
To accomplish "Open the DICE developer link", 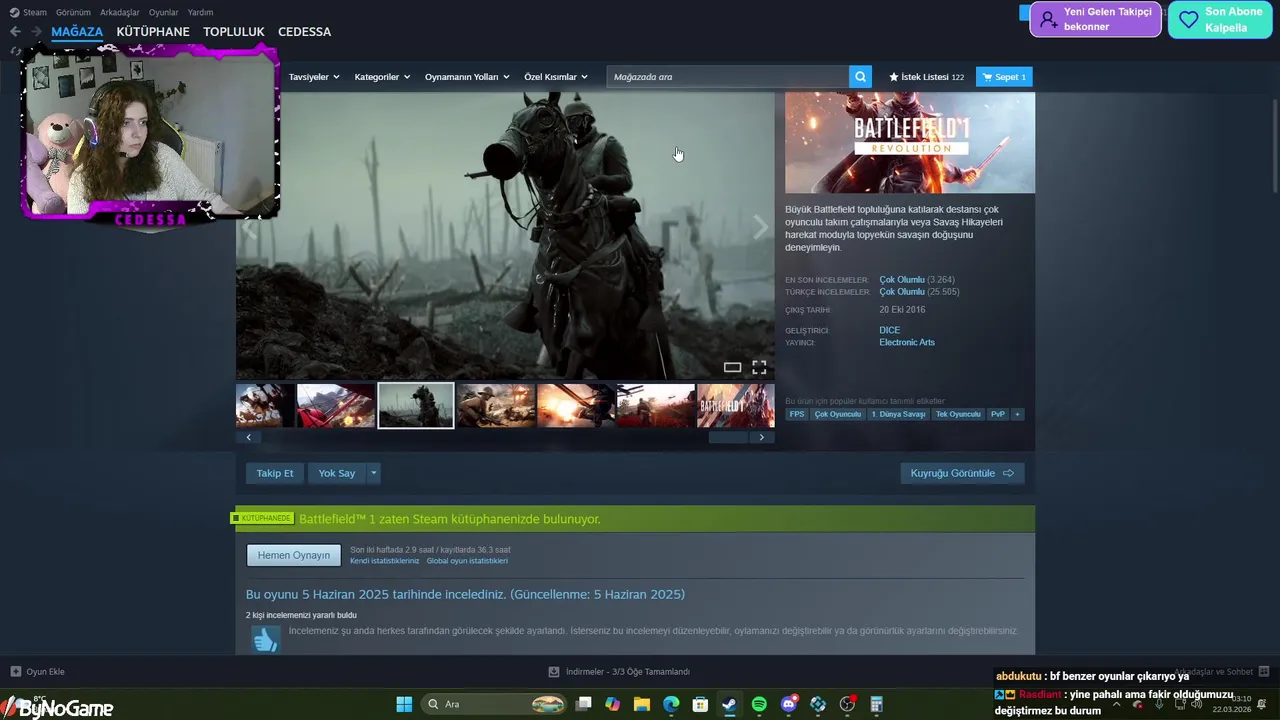I will pyautogui.click(x=890, y=330).
